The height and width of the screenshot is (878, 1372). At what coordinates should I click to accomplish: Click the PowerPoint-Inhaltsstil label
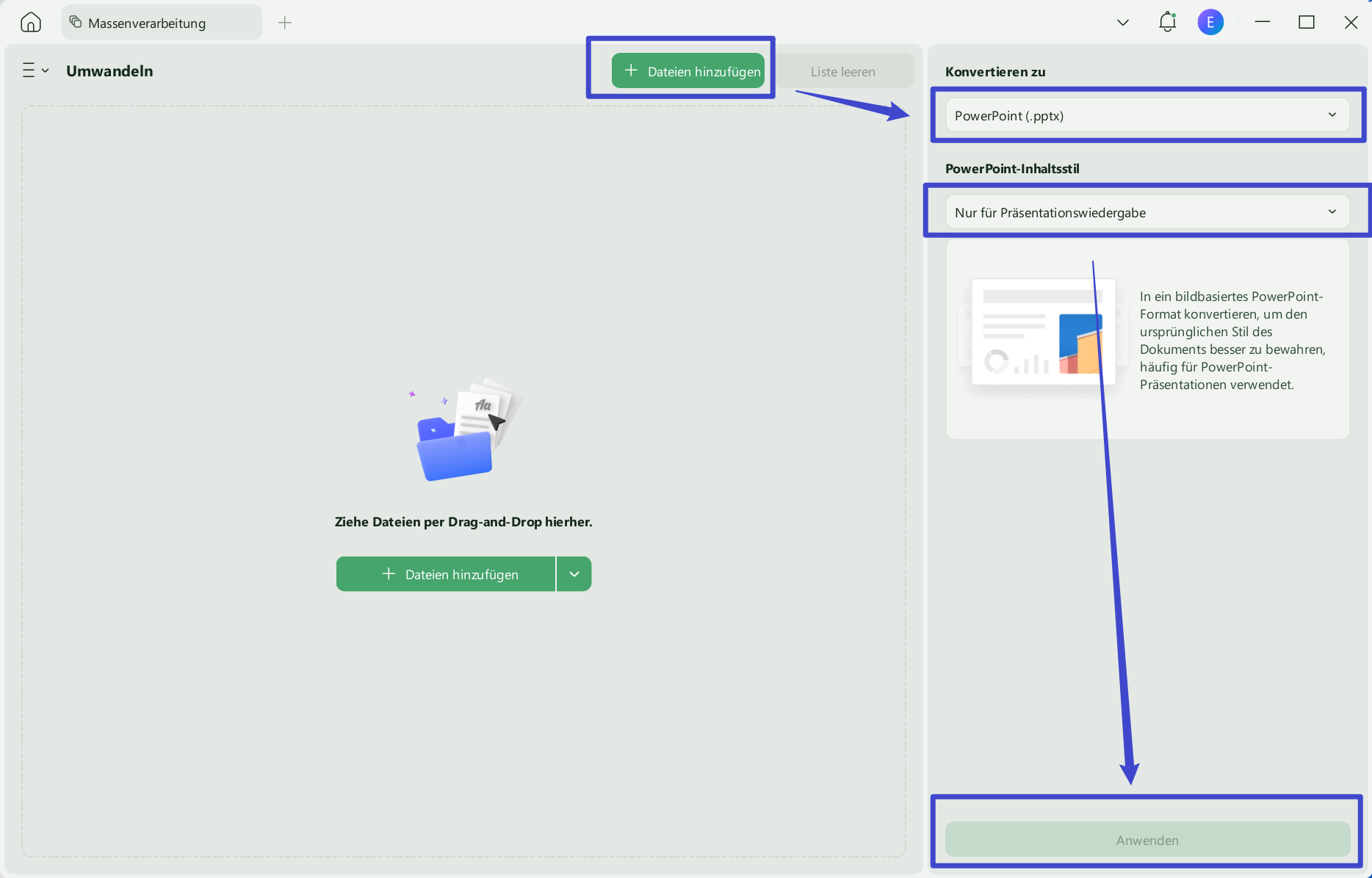pyautogui.click(x=1012, y=169)
